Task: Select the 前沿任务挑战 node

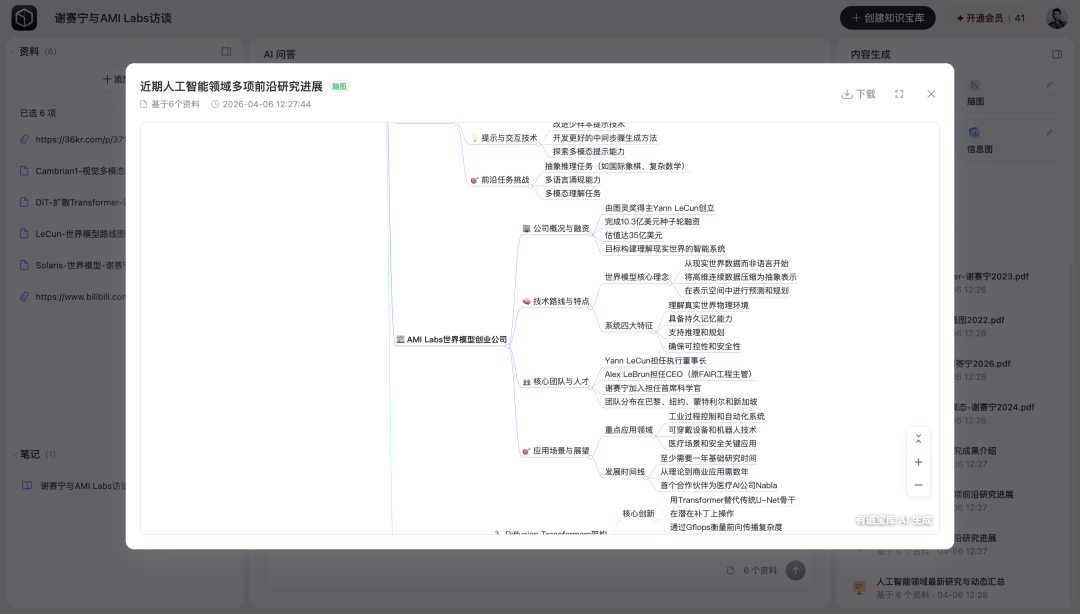Action: (x=500, y=181)
